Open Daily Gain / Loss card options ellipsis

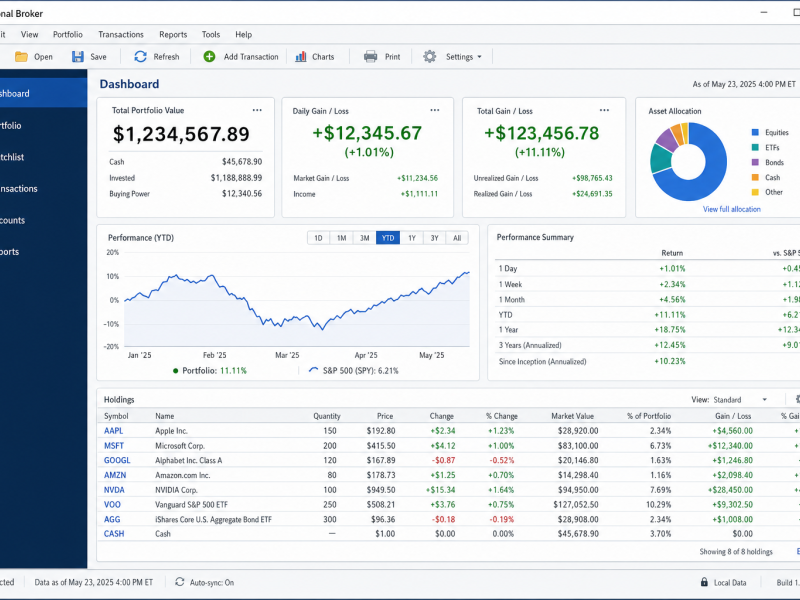(x=435, y=110)
